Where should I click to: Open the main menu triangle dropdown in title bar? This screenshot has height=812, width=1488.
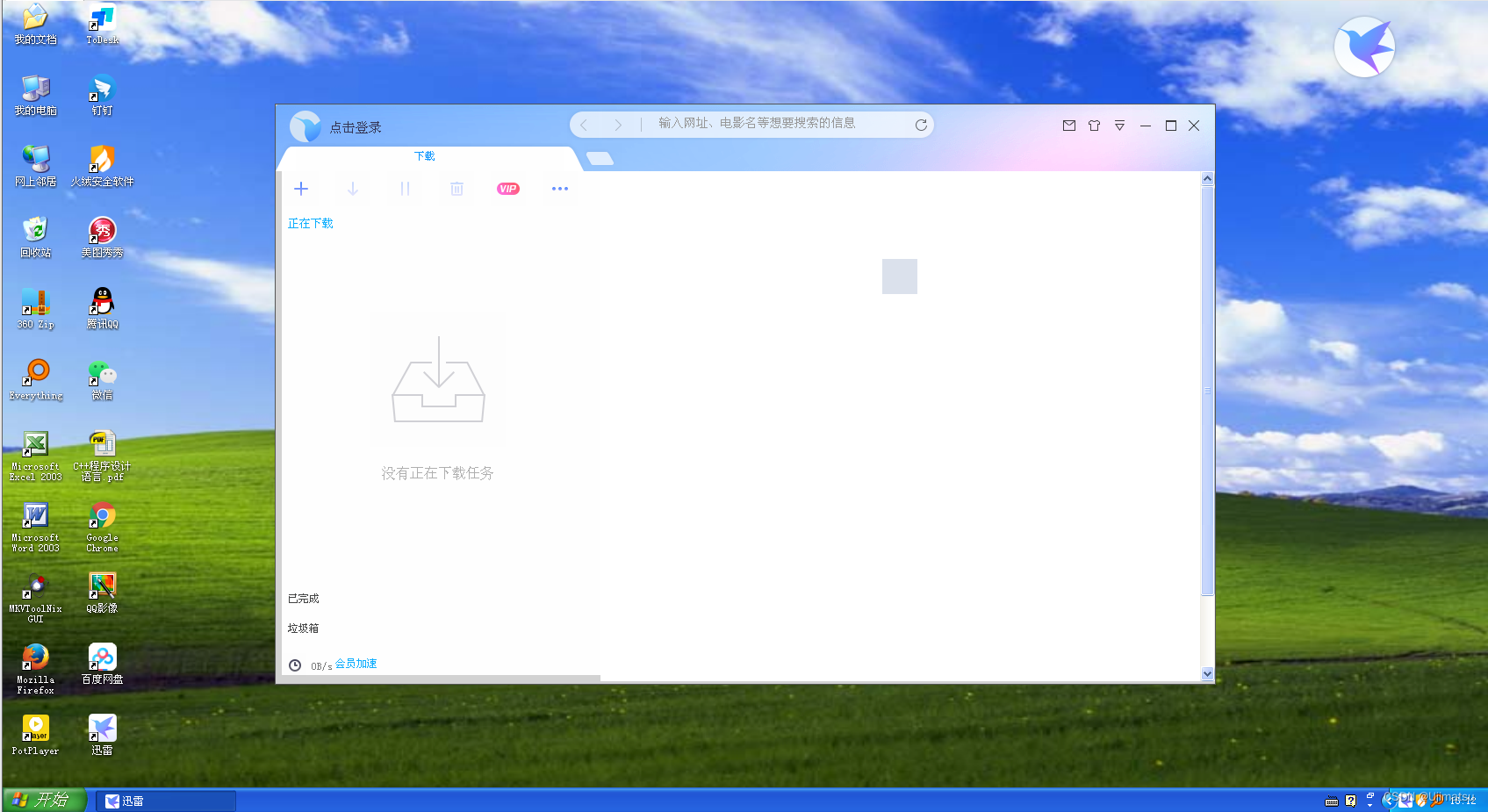1119,126
